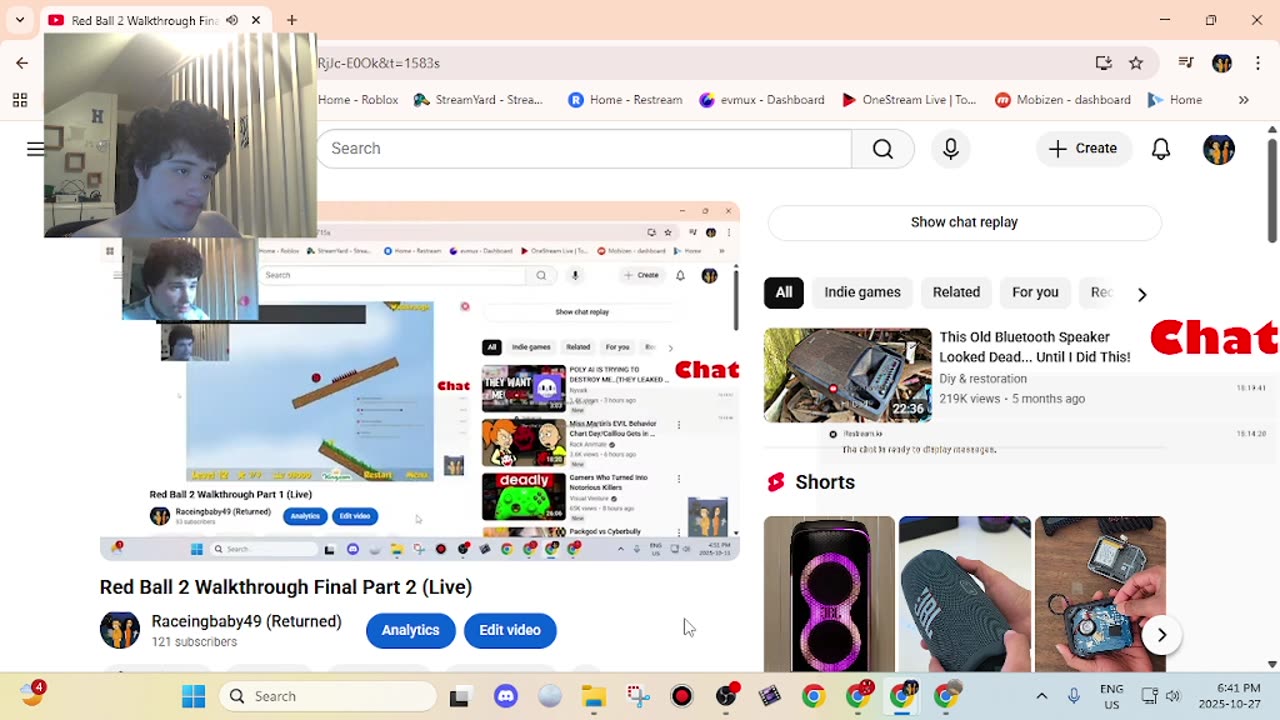Screen dimensions: 1280x720
Task: Open Old Bluetooth Speaker video thumbnail
Action: click(x=848, y=375)
